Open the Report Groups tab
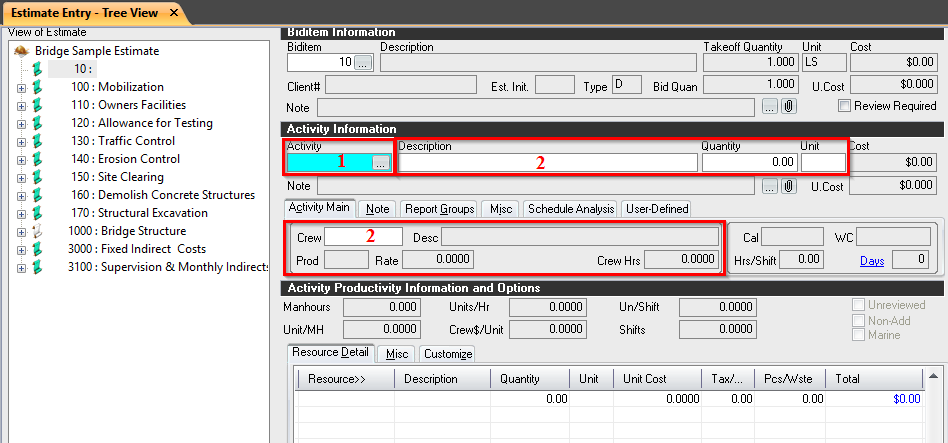 (439, 209)
